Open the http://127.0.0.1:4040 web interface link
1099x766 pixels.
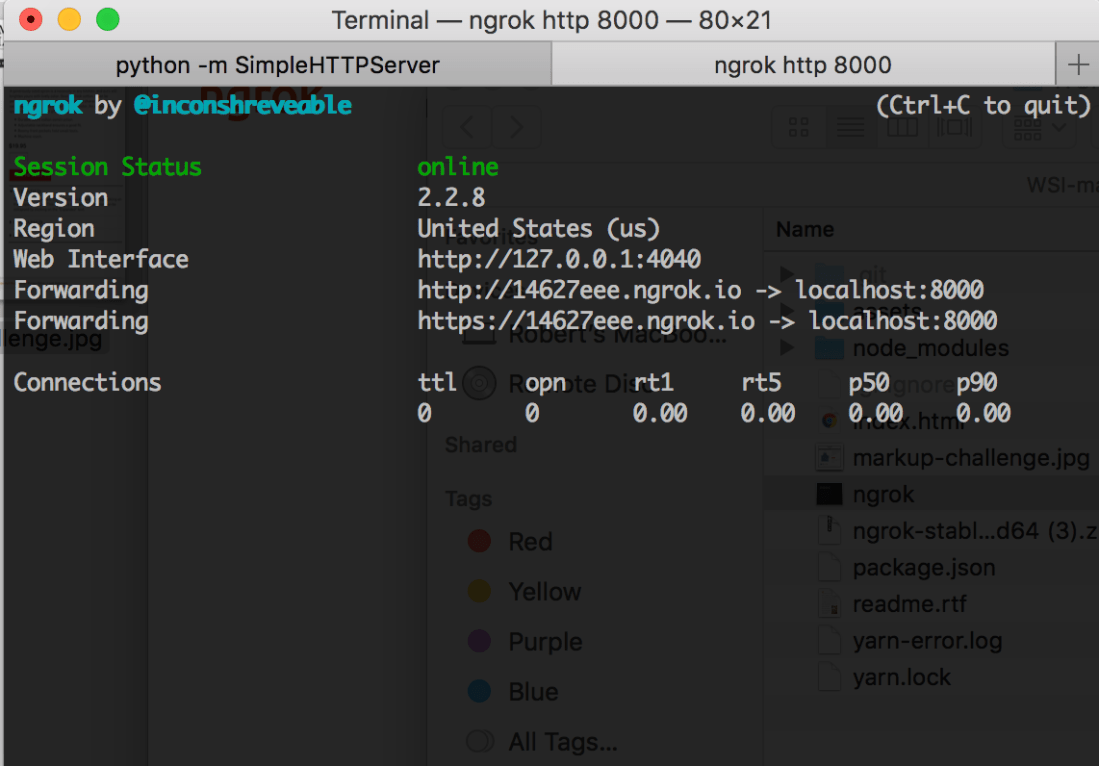click(x=558, y=260)
